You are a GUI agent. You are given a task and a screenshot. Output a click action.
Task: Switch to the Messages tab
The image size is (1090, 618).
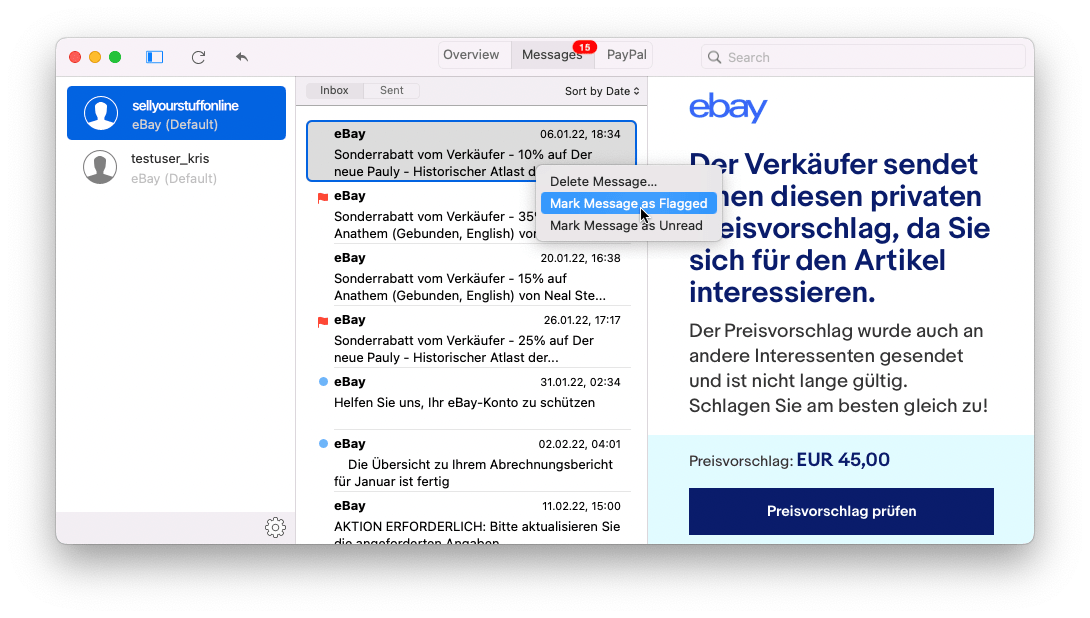point(553,55)
